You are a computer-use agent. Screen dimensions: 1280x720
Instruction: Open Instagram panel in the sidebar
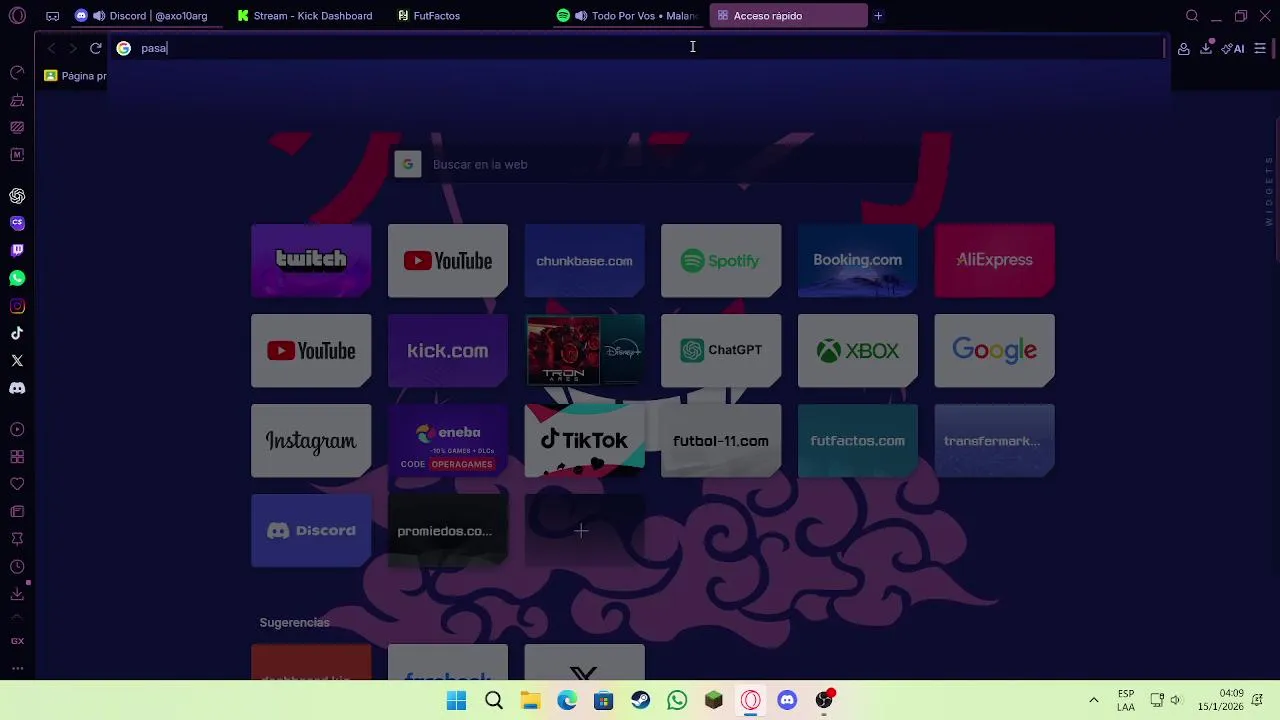coord(17,306)
